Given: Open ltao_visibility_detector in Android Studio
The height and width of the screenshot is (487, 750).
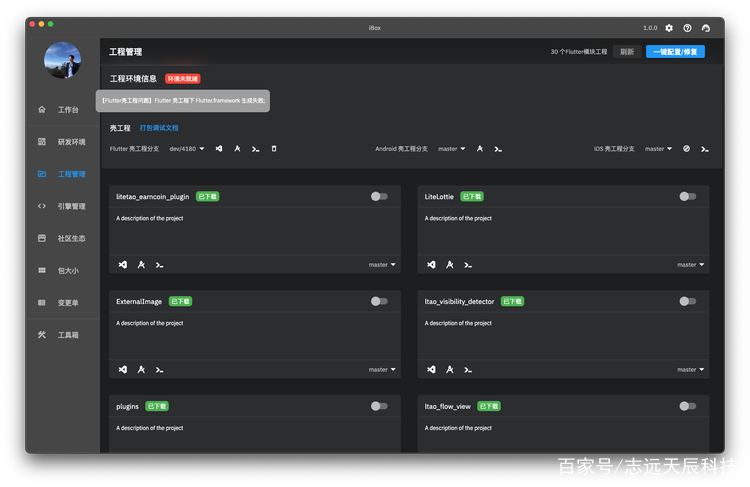Looking at the screenshot, I should [450, 369].
